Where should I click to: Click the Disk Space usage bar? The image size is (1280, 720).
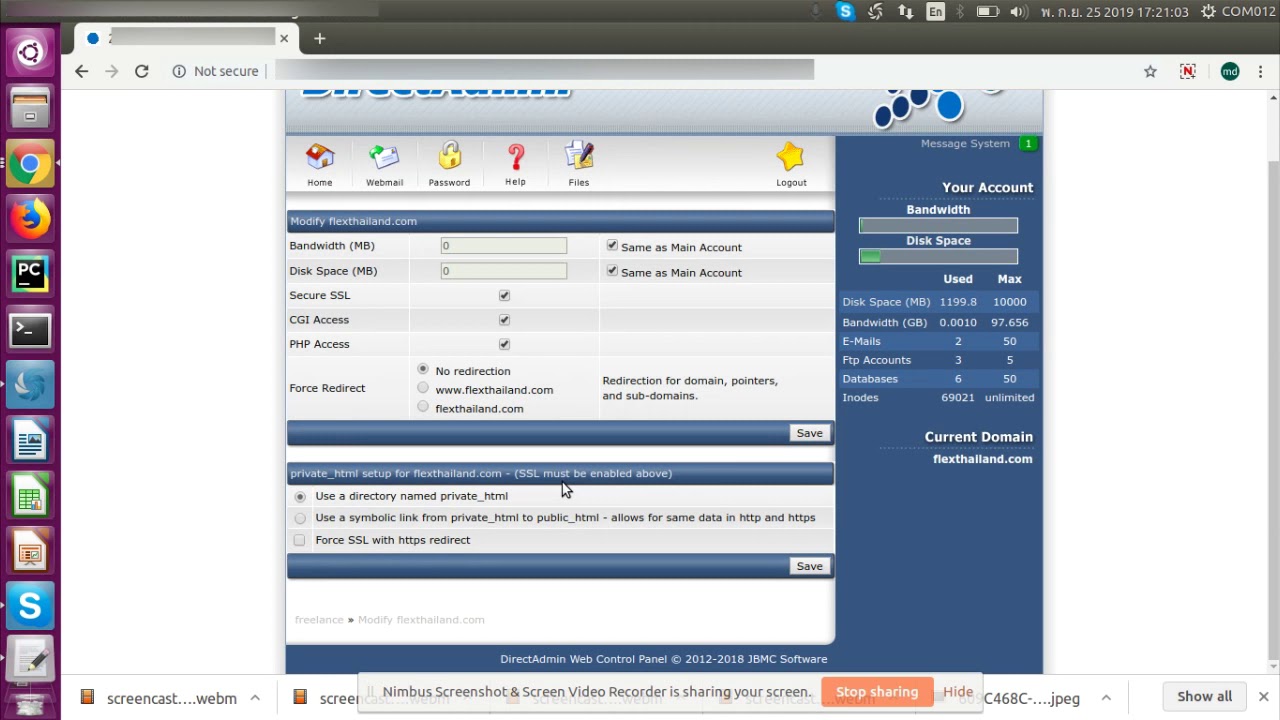938,257
